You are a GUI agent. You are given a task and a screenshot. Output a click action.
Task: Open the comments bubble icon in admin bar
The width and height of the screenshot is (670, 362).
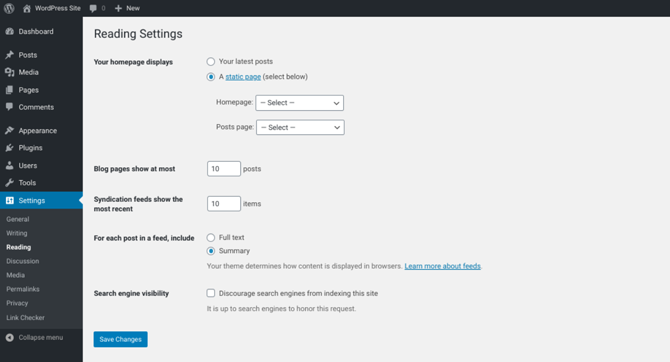pos(93,9)
